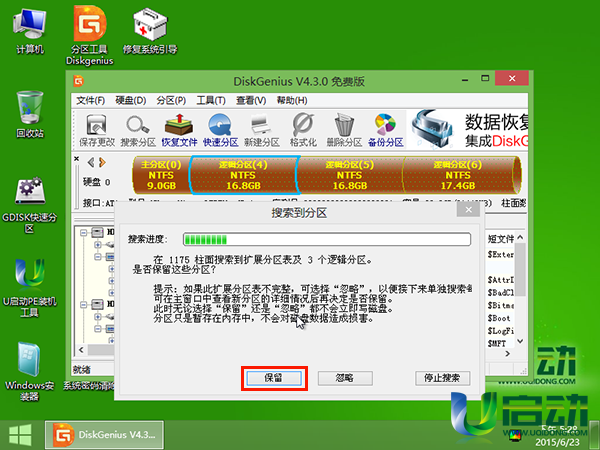Image resolution: width=600 pixels, height=450 pixels.
Task: Click the 忽略 (Ignore) button
Action: pyautogui.click(x=345, y=378)
